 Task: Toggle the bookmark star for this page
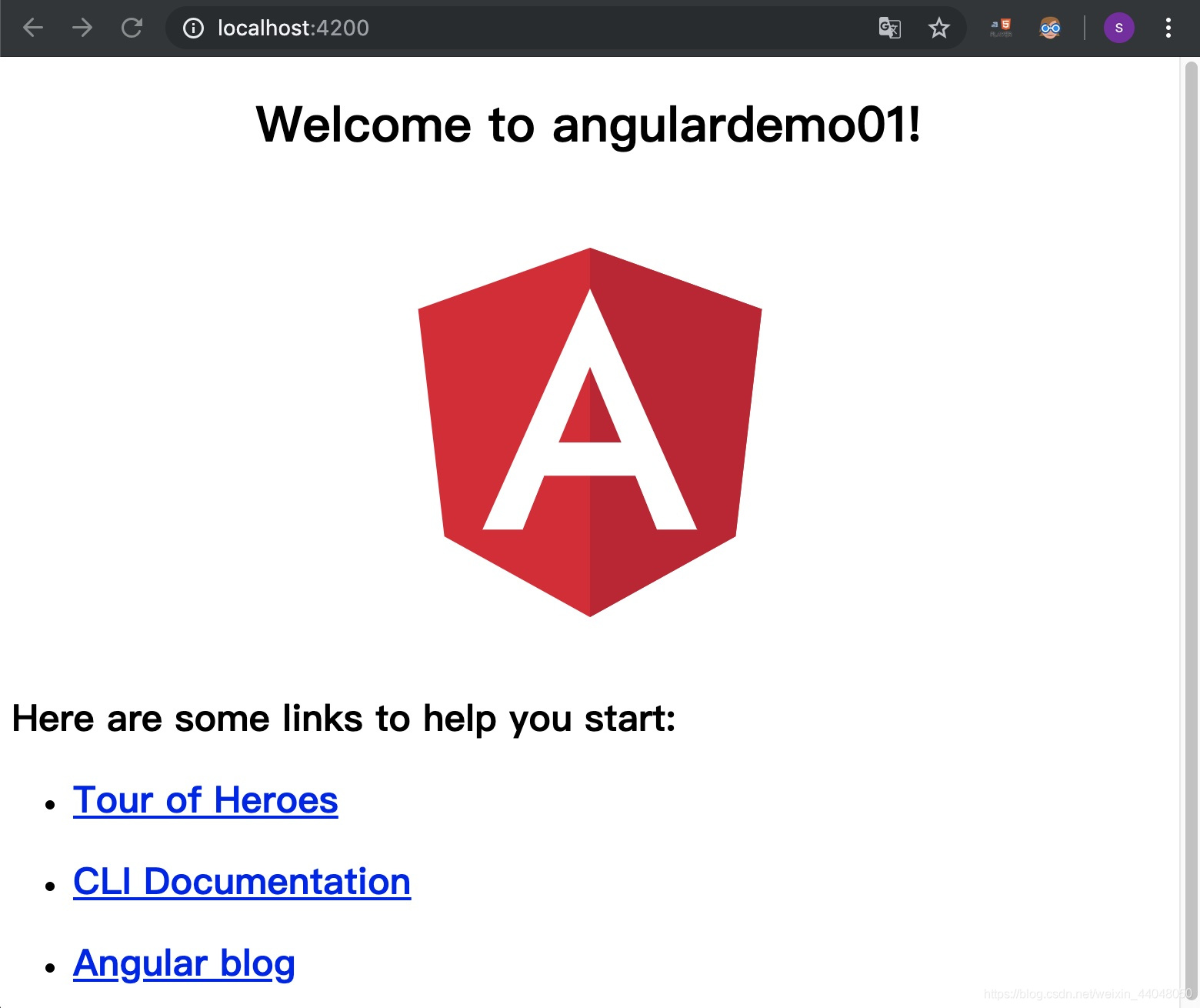938,28
